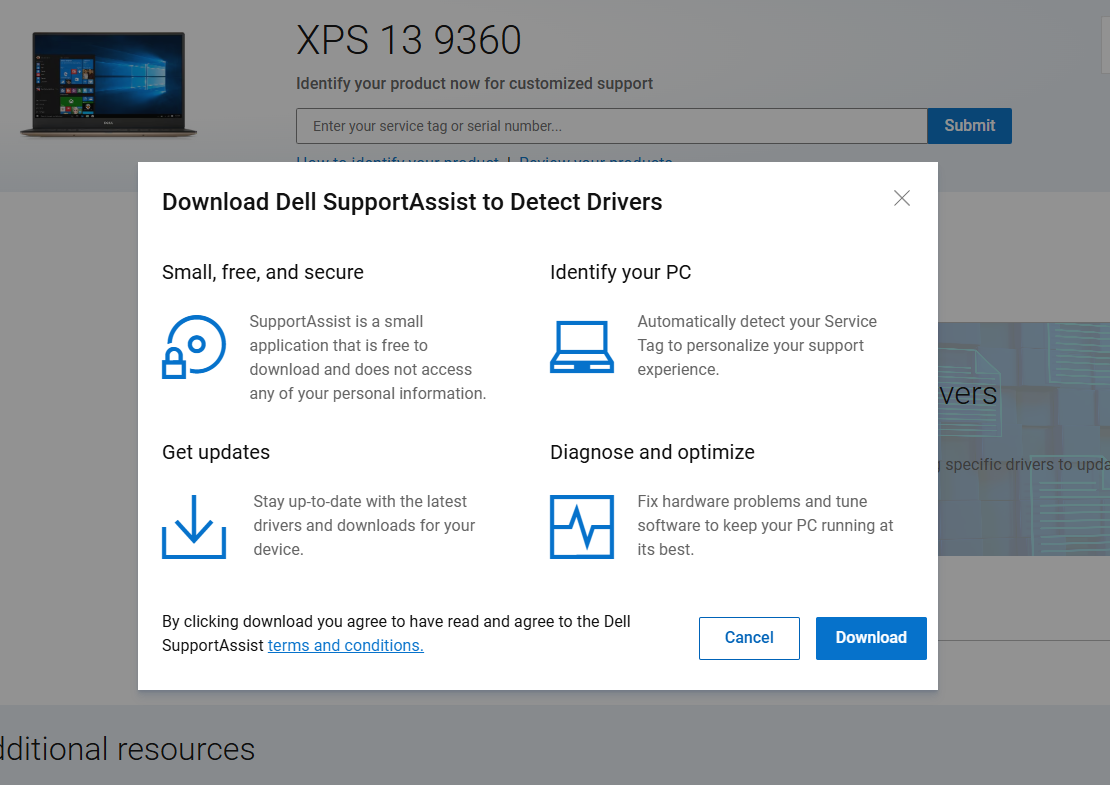Click the download arrow Get updates icon
Image resolution: width=1110 pixels, height=785 pixels.
[x=194, y=527]
